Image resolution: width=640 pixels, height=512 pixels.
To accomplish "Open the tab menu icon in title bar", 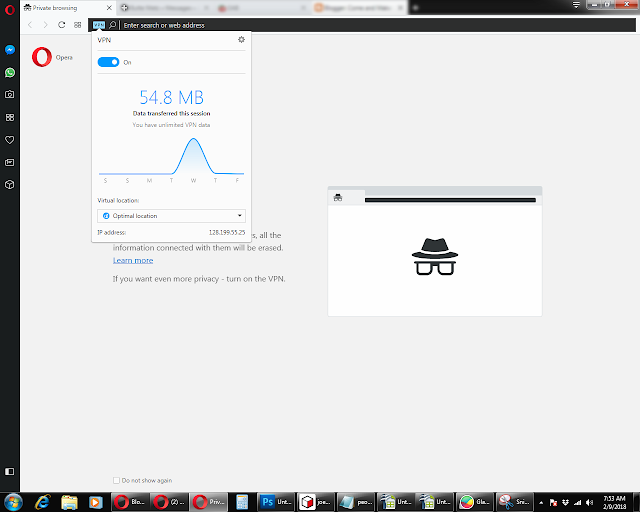I will 576,5.
